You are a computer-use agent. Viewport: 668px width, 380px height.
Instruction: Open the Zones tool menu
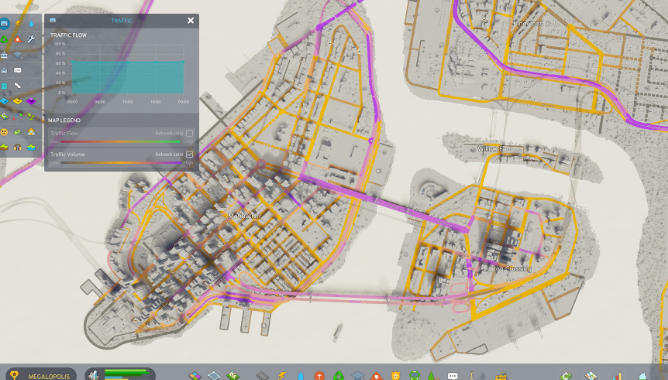tap(195, 376)
